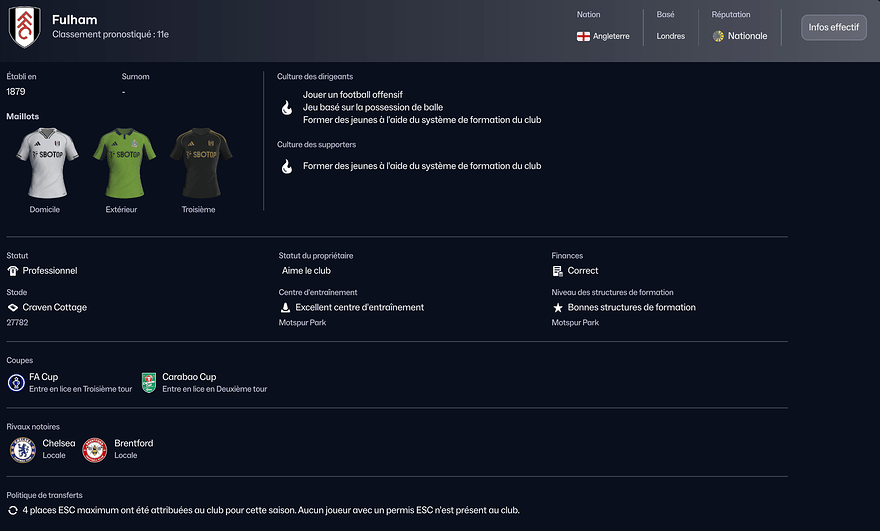The width and height of the screenshot is (880, 531).
Task: Open the Craven Cottage stadium link
Action: tap(54, 307)
